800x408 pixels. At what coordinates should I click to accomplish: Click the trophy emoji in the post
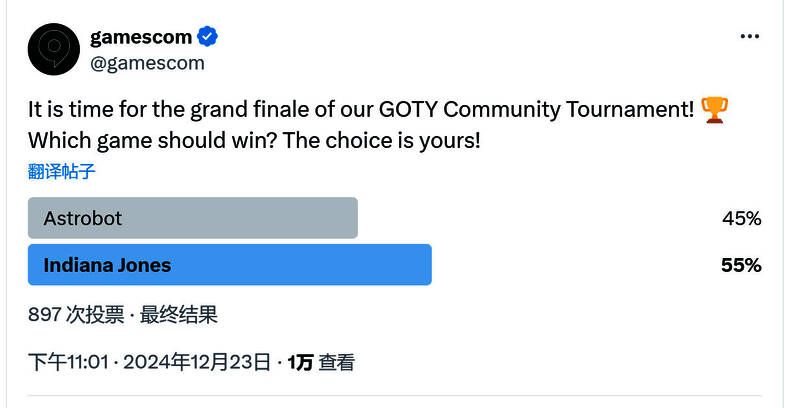point(714,109)
